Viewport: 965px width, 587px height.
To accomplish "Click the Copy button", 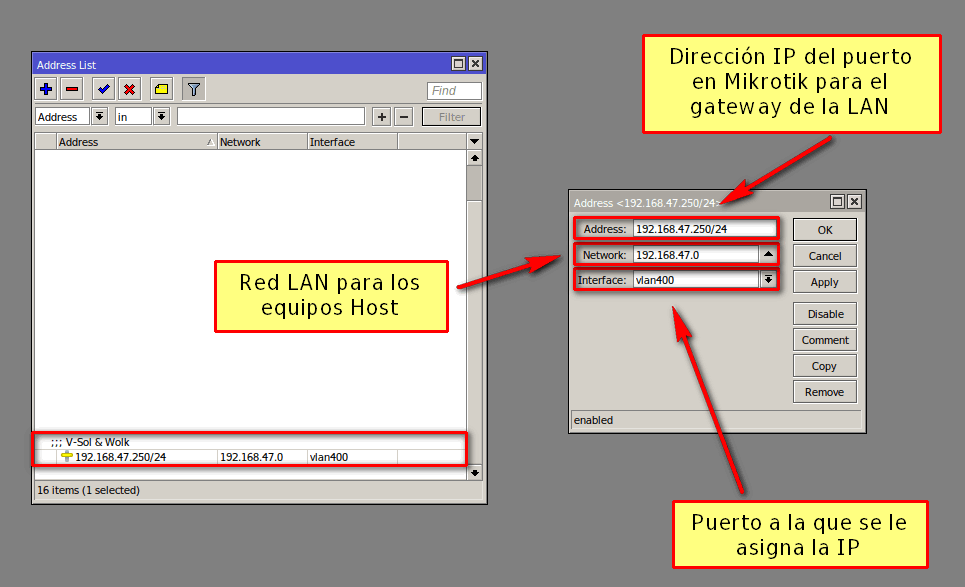I will click(x=825, y=366).
